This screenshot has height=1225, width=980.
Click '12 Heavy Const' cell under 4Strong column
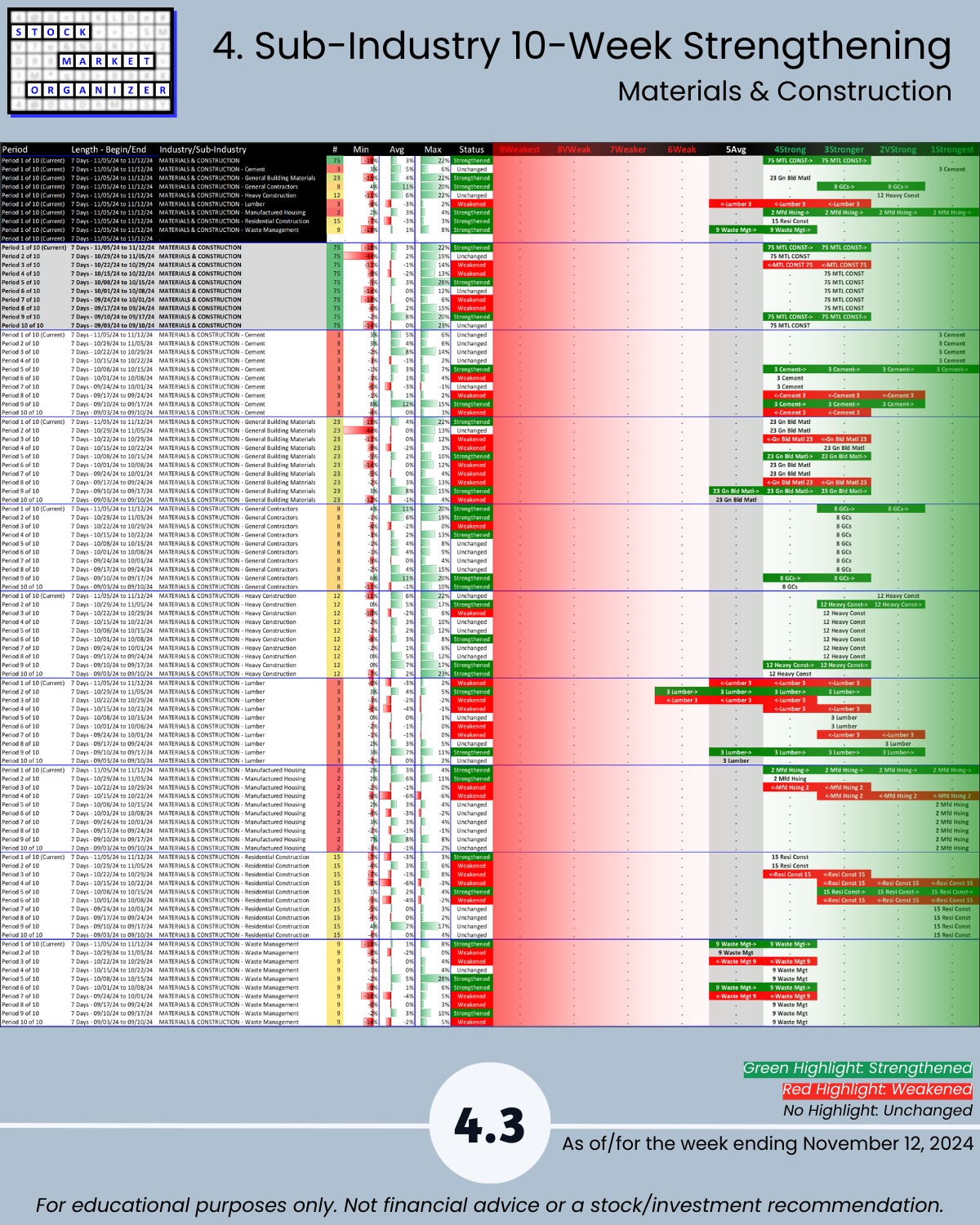click(790, 675)
